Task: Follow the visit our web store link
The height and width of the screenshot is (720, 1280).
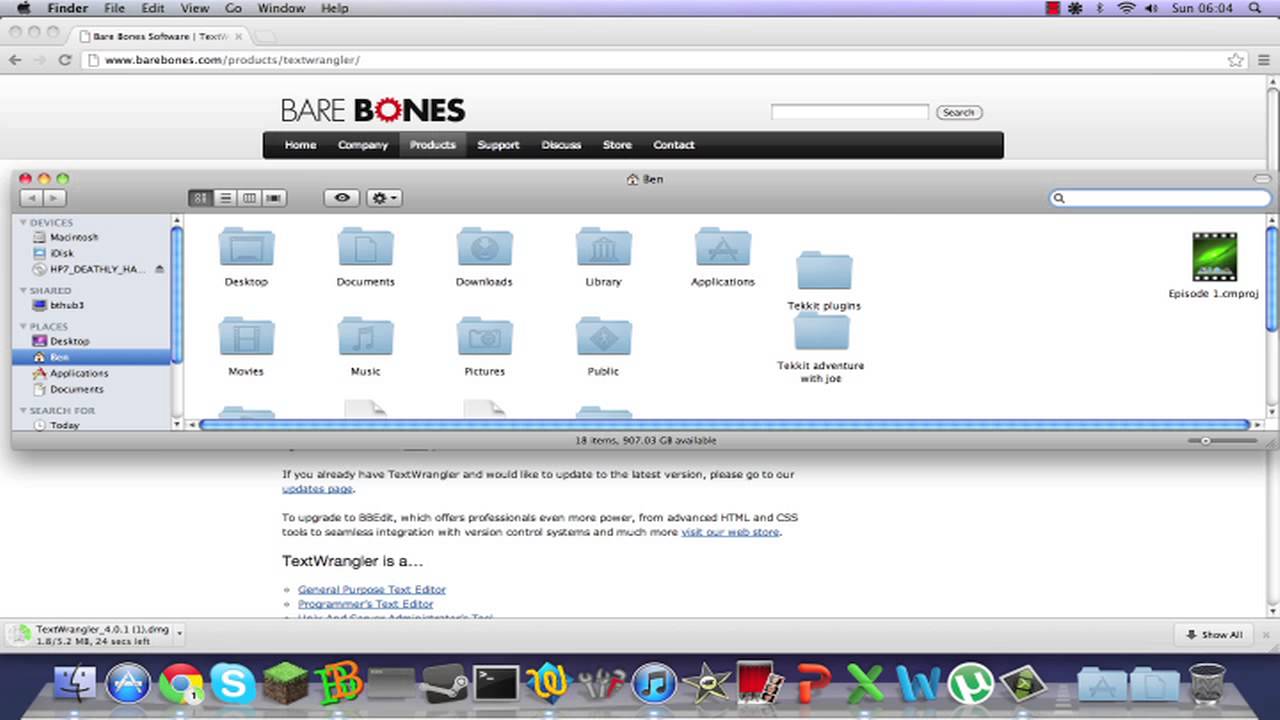Action: (x=730, y=532)
